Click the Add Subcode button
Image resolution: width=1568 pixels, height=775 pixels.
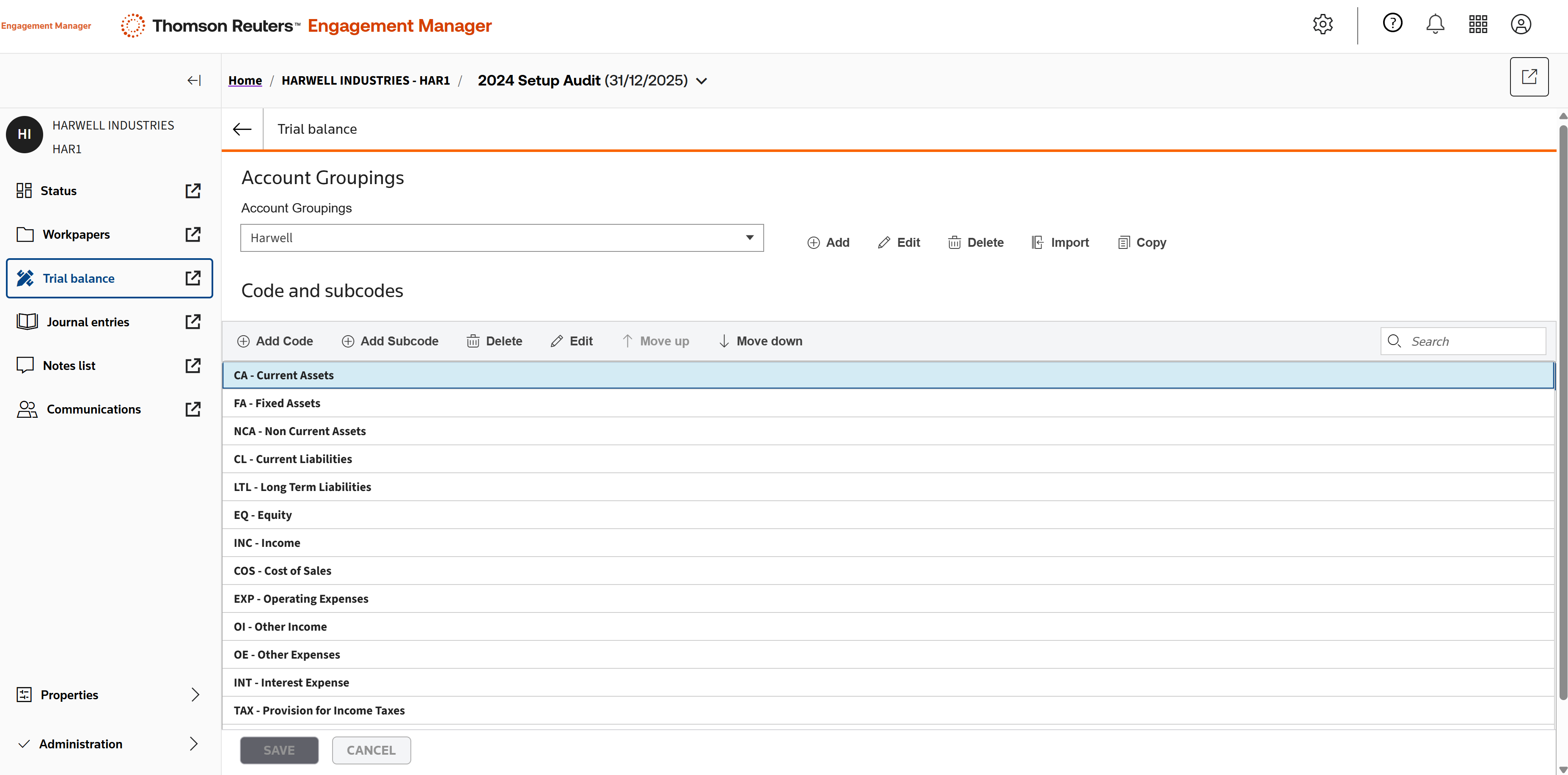tap(390, 341)
